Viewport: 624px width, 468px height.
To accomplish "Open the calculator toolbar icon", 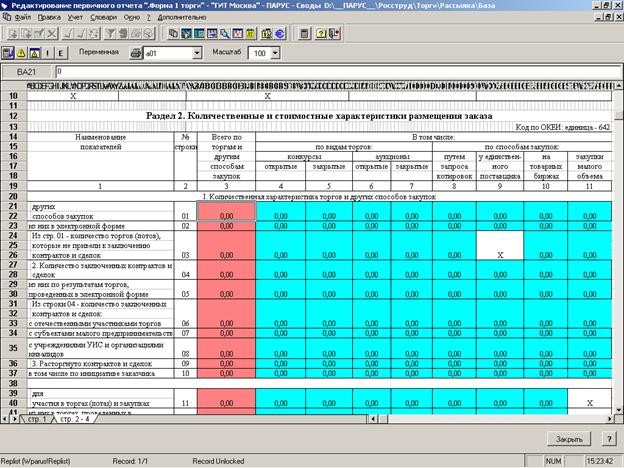I will 304,34.
